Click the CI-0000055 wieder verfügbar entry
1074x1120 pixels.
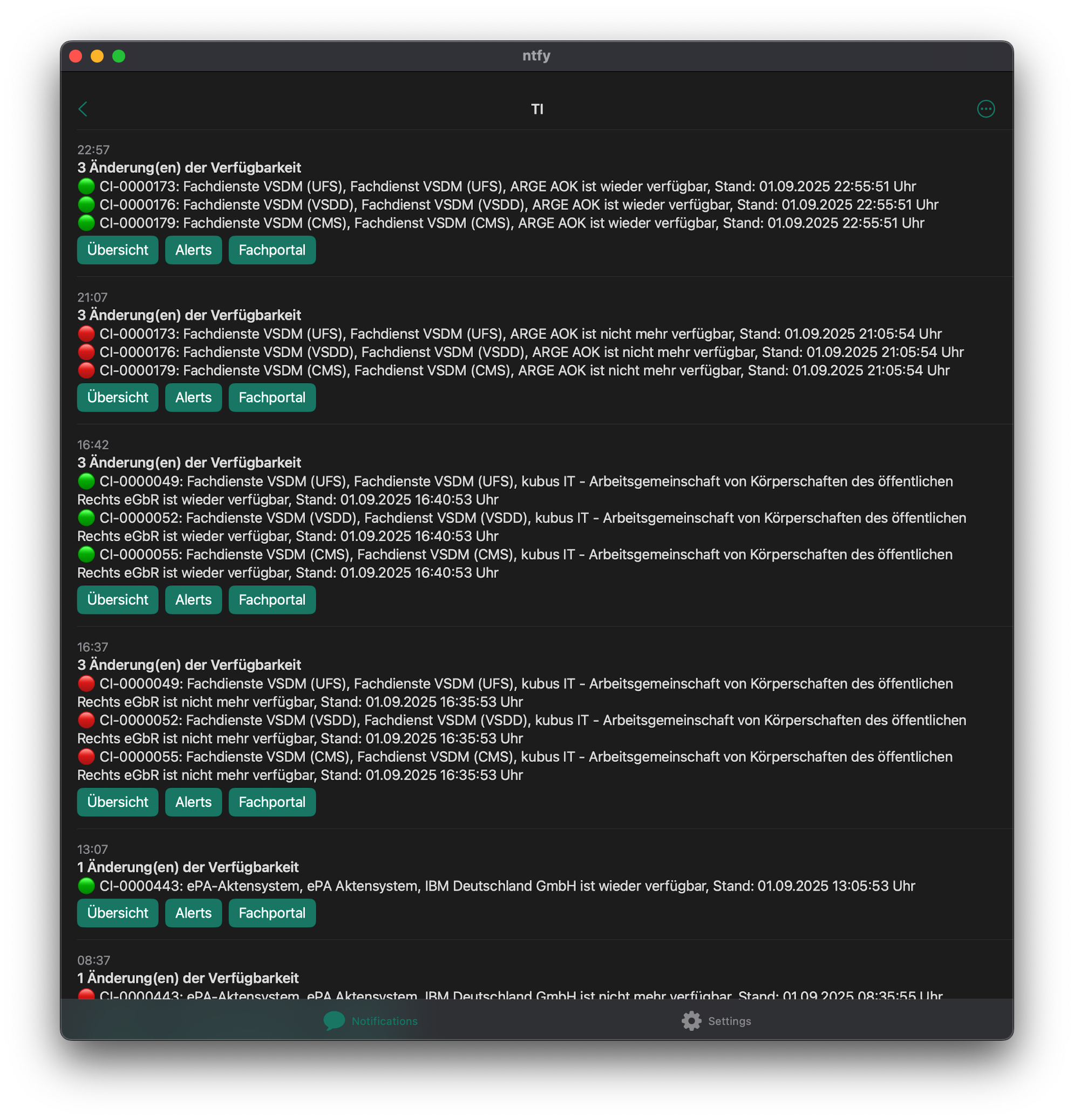(514, 563)
